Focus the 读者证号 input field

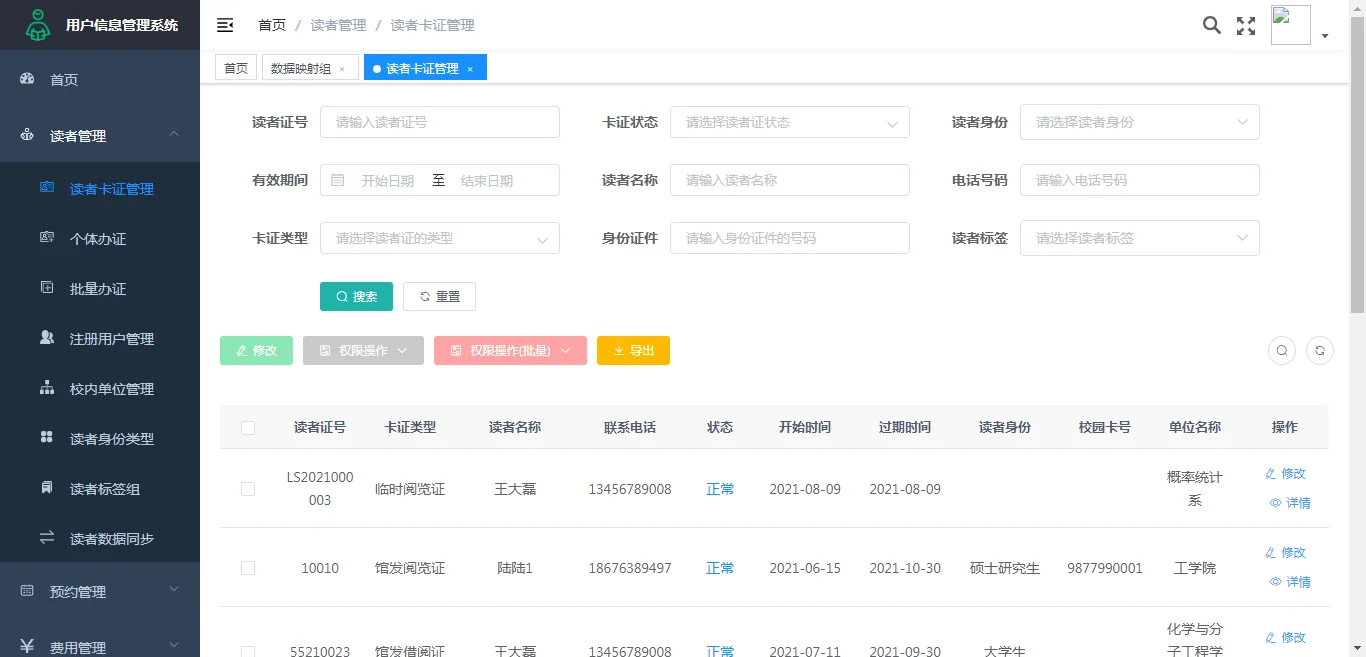click(x=440, y=122)
